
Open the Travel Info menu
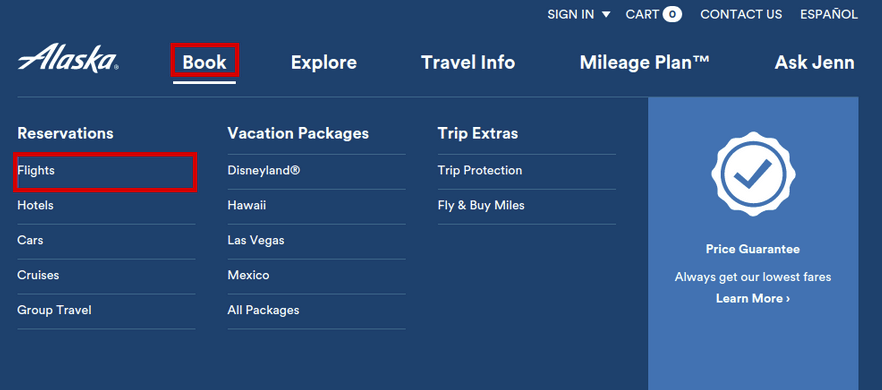(x=468, y=62)
